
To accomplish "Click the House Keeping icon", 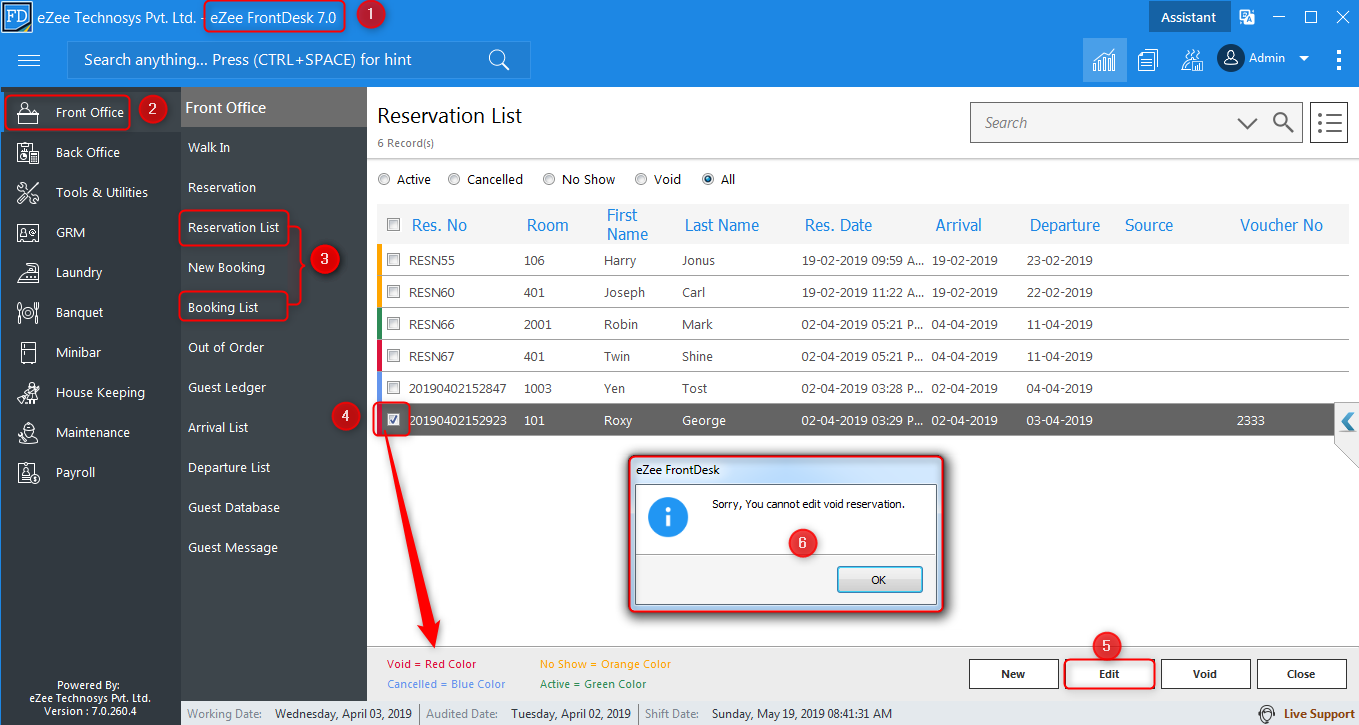I will (28, 392).
